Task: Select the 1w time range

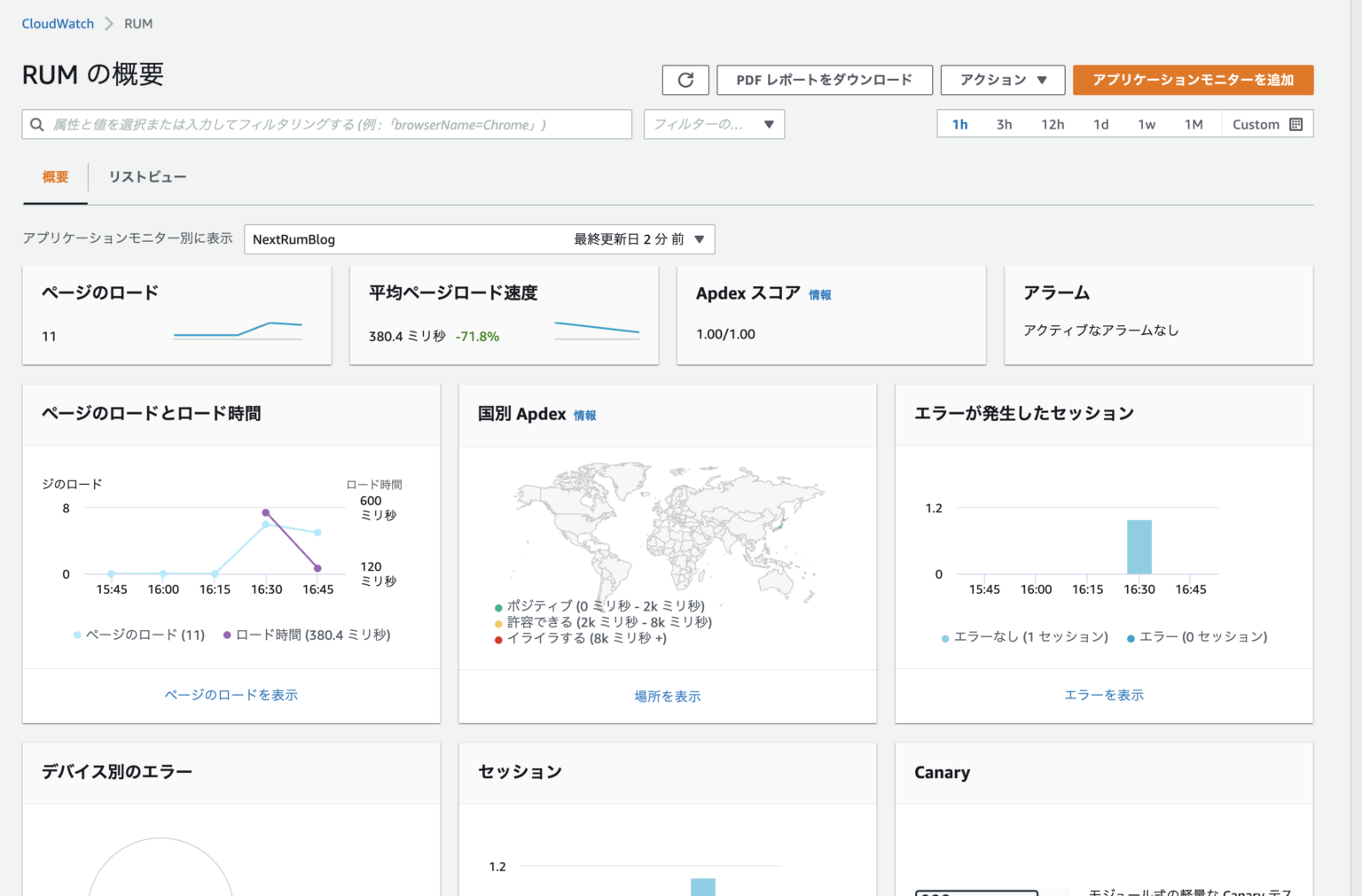Action: coord(1147,124)
